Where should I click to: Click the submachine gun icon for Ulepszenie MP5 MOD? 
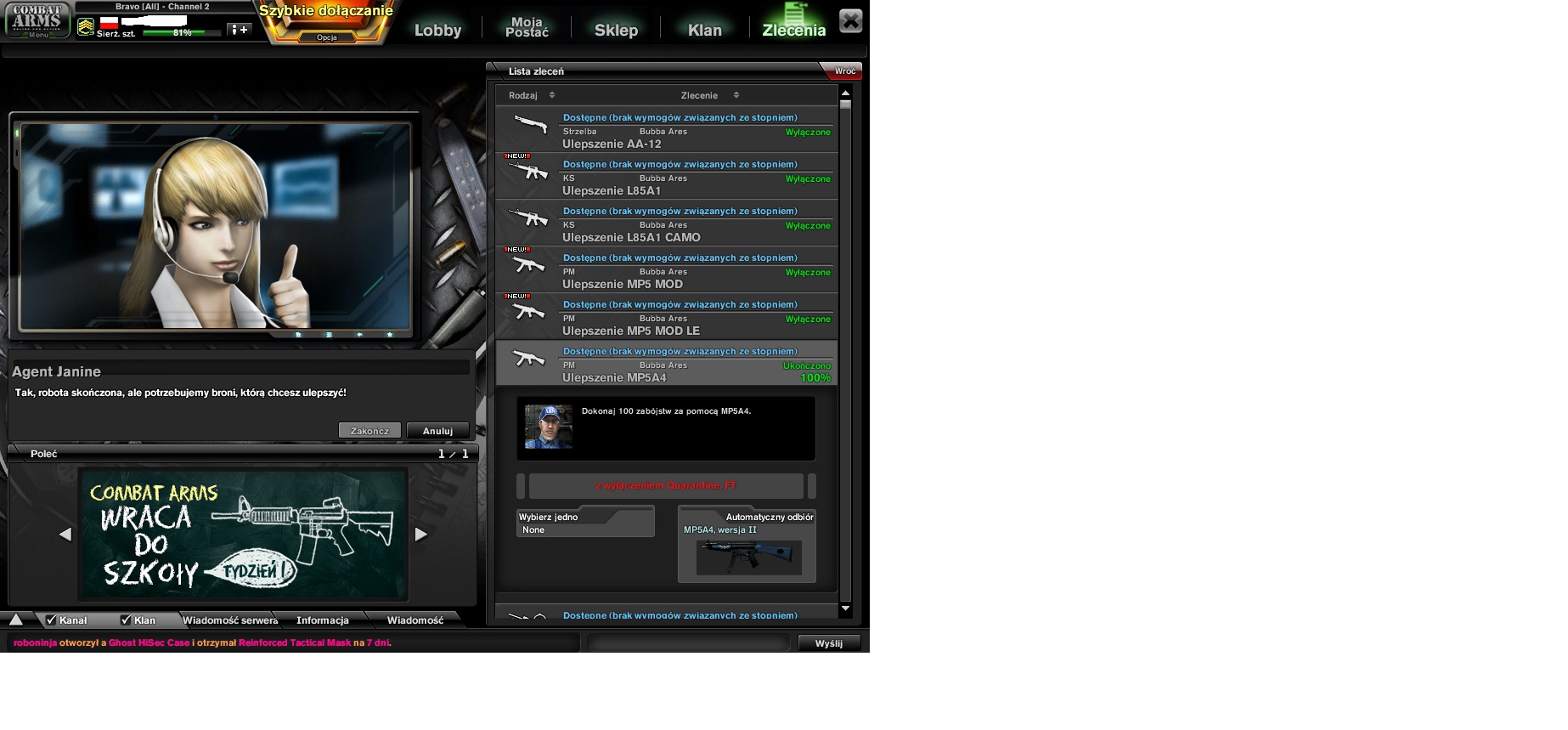(529, 265)
